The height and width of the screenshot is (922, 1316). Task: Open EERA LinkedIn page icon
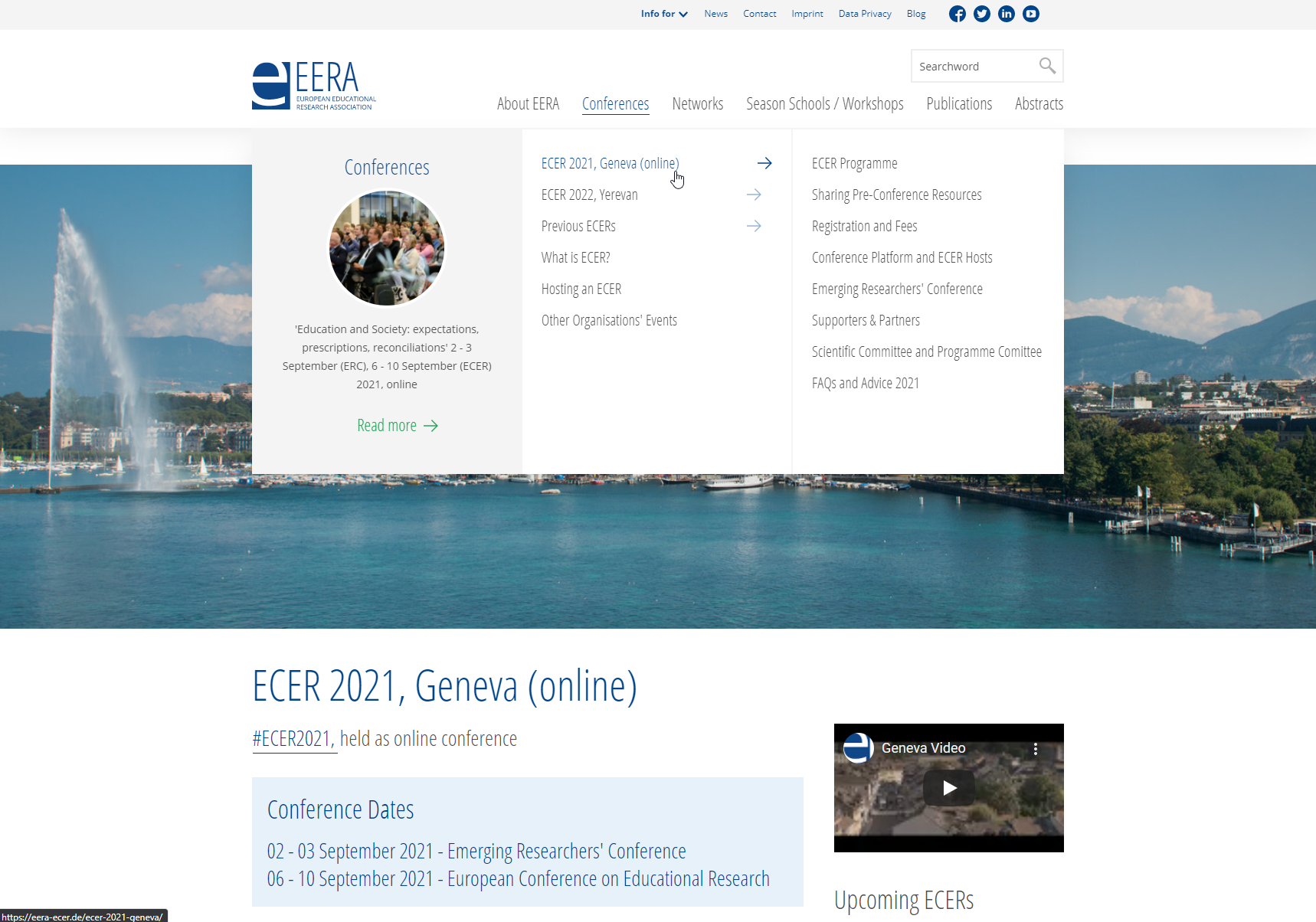click(x=1006, y=14)
